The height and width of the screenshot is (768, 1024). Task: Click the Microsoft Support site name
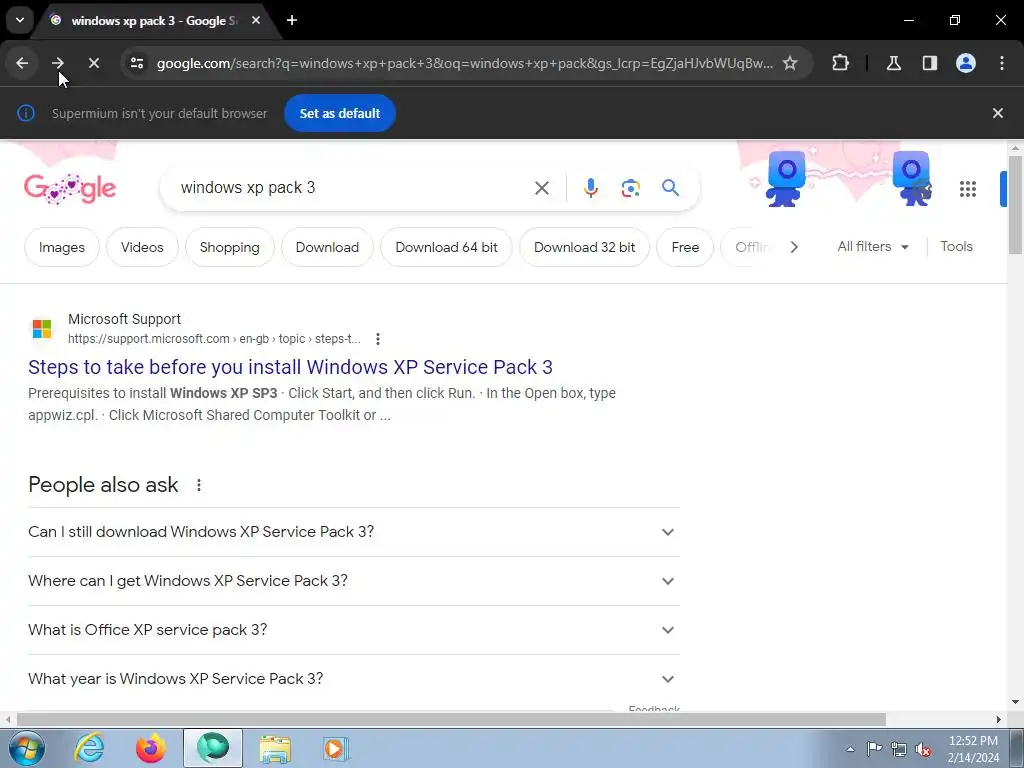pos(124,319)
